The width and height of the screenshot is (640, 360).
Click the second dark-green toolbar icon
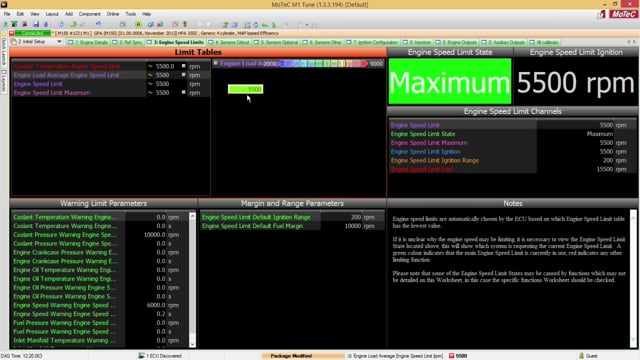click(14, 24)
